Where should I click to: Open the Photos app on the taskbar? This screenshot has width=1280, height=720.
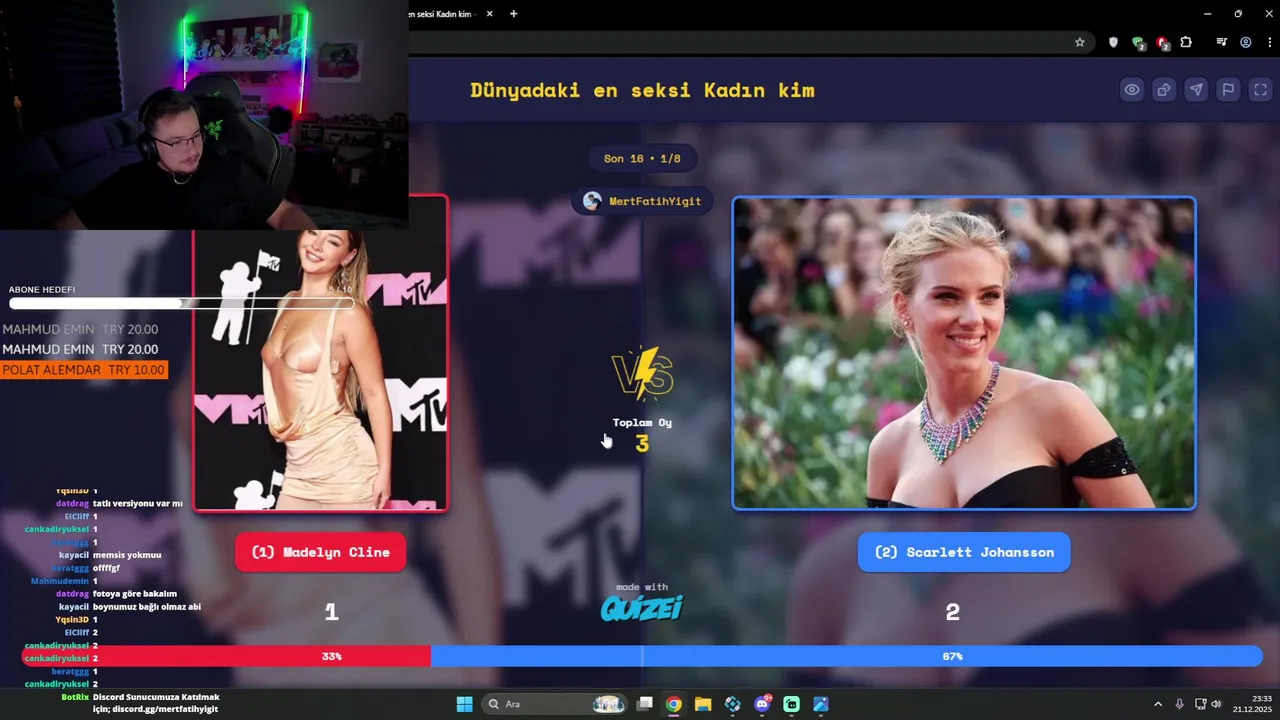pos(821,704)
